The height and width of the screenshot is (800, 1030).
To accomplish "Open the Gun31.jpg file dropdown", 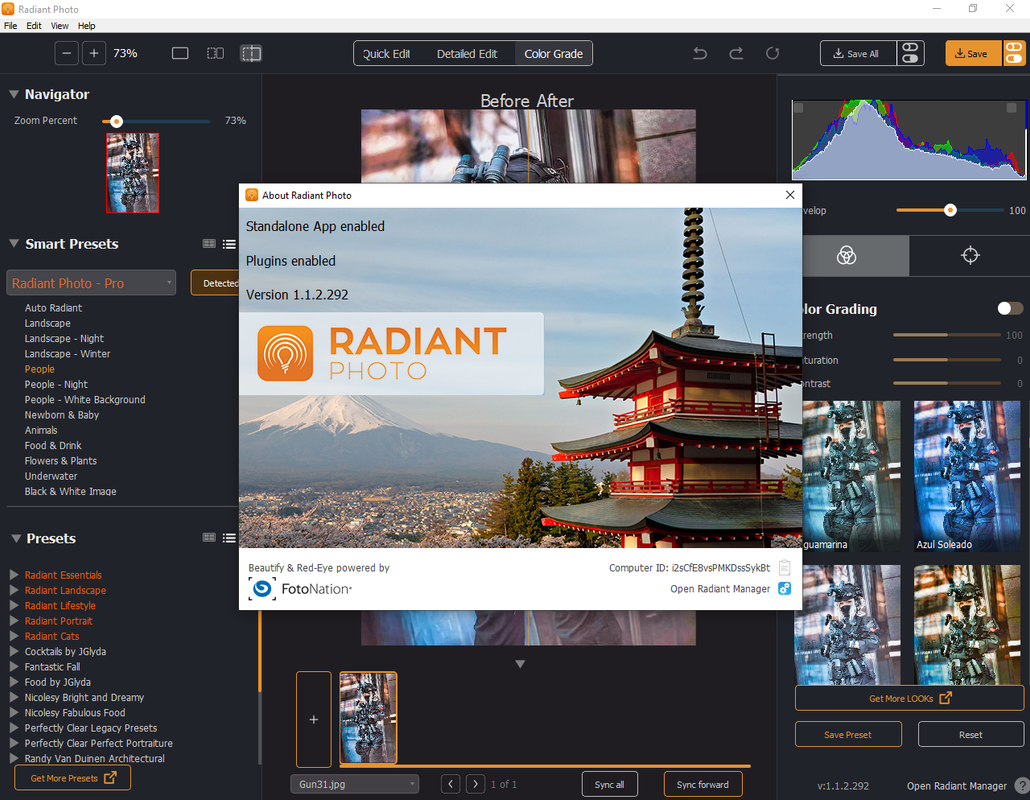I will [x=354, y=784].
